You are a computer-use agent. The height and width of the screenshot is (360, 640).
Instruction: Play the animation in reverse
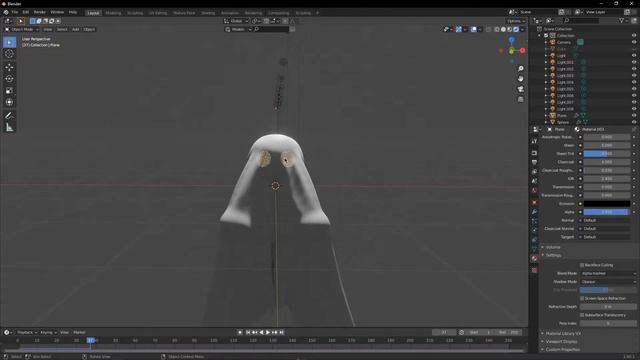[x=262, y=332]
